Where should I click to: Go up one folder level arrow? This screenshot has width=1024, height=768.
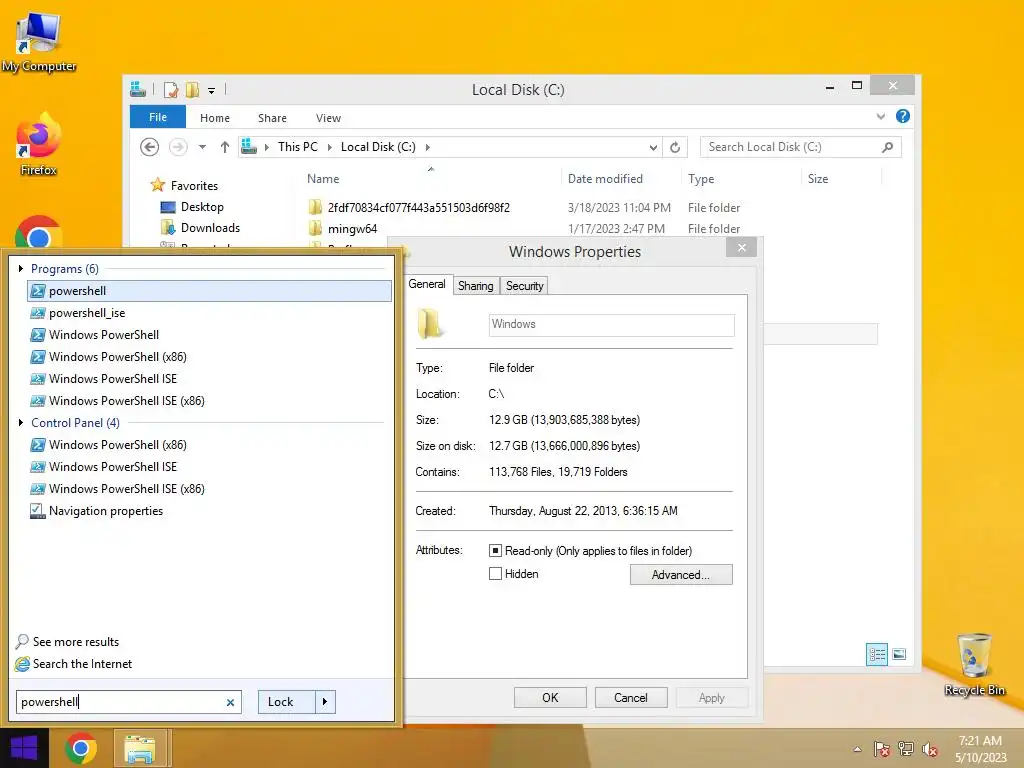[225, 147]
